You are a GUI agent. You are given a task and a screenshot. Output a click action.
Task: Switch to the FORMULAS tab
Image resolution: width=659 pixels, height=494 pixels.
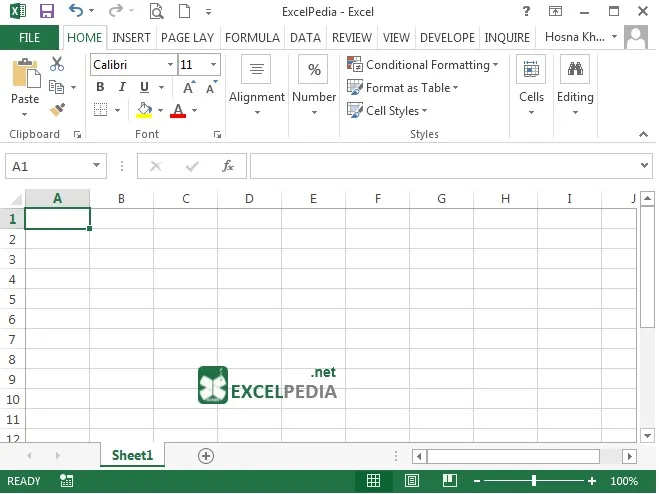252,38
